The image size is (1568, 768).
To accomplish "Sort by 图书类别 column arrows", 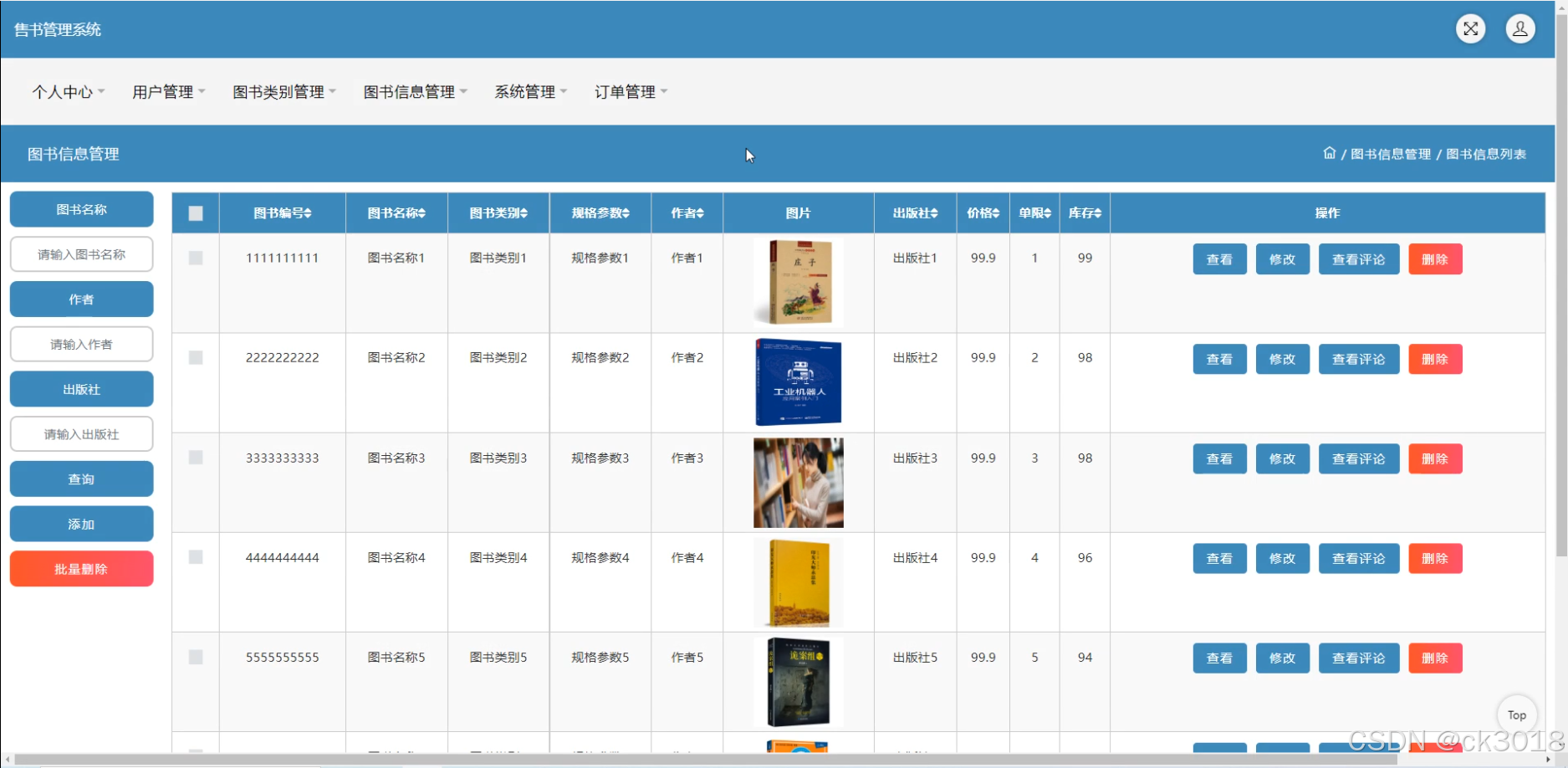I will 524,213.
